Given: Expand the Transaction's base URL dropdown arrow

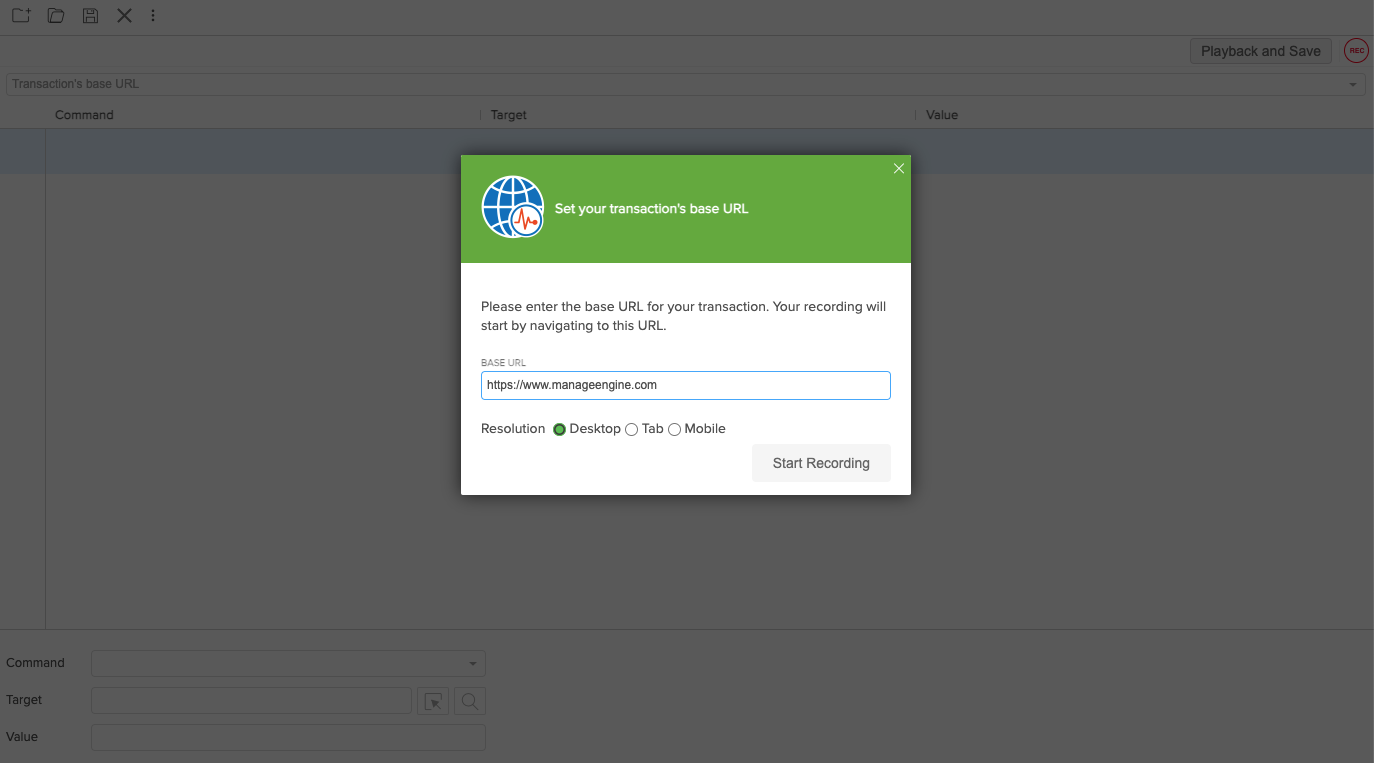Looking at the screenshot, I should pyautogui.click(x=1354, y=84).
